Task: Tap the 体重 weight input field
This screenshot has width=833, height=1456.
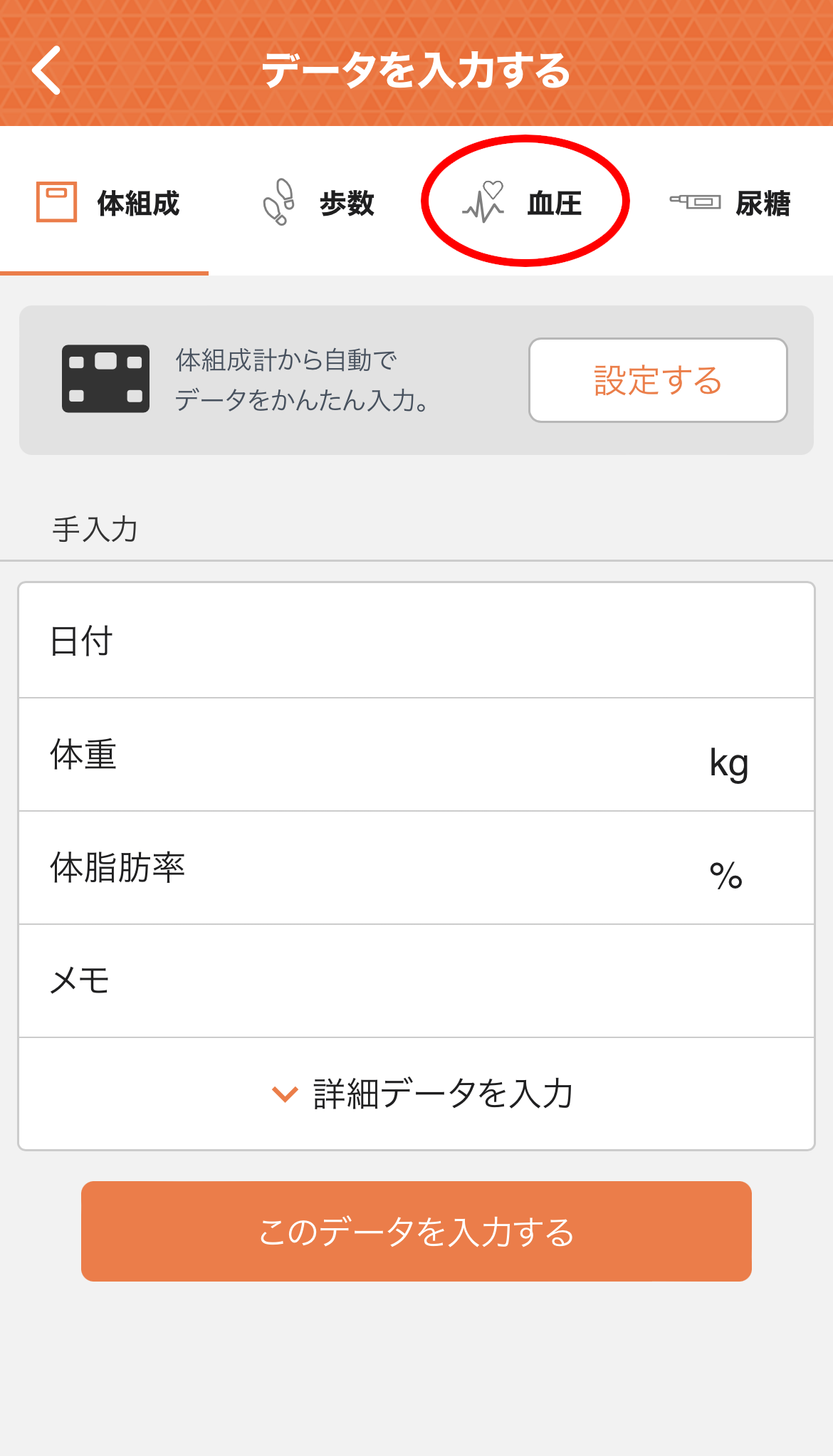Action: coord(416,755)
